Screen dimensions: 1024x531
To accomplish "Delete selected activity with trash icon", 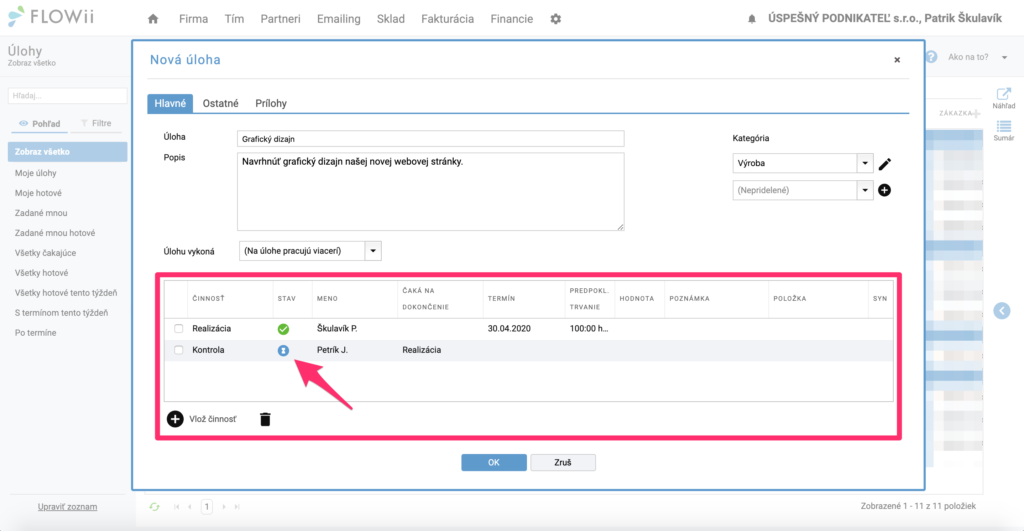I will (x=265, y=419).
